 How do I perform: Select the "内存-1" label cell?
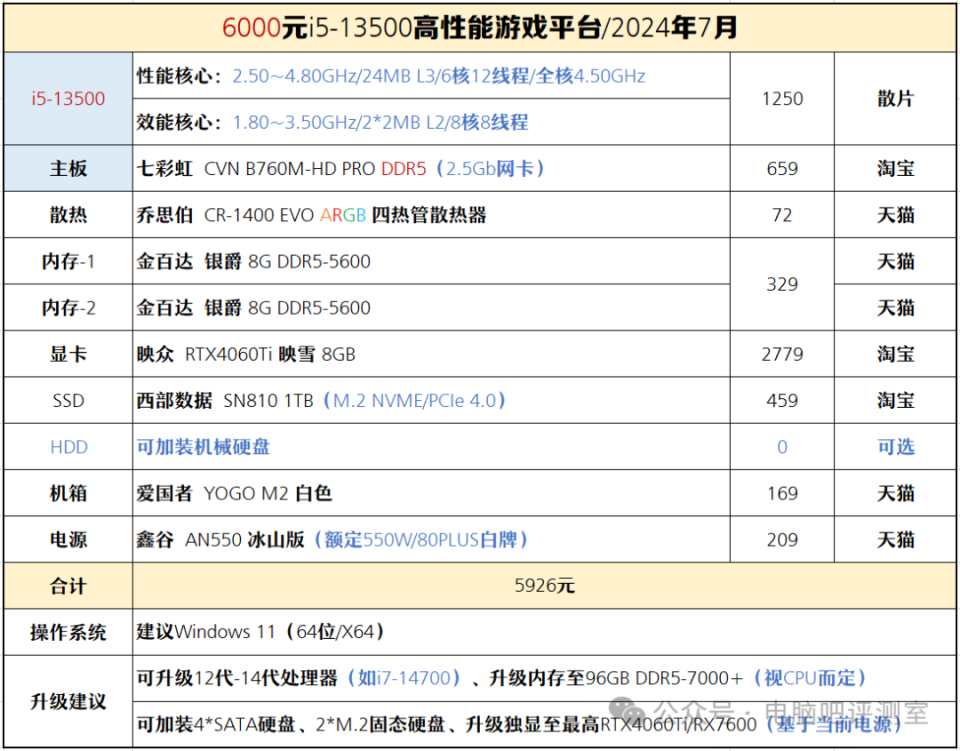(x=68, y=261)
